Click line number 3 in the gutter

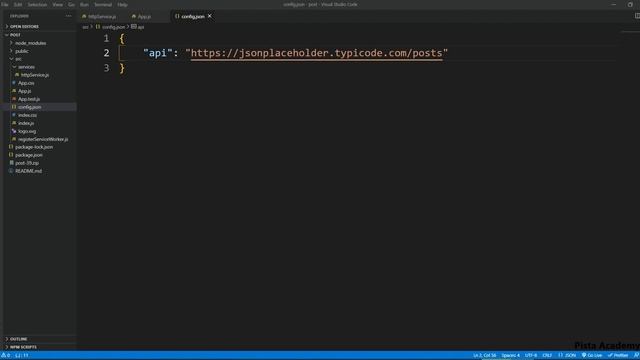[x=107, y=68]
